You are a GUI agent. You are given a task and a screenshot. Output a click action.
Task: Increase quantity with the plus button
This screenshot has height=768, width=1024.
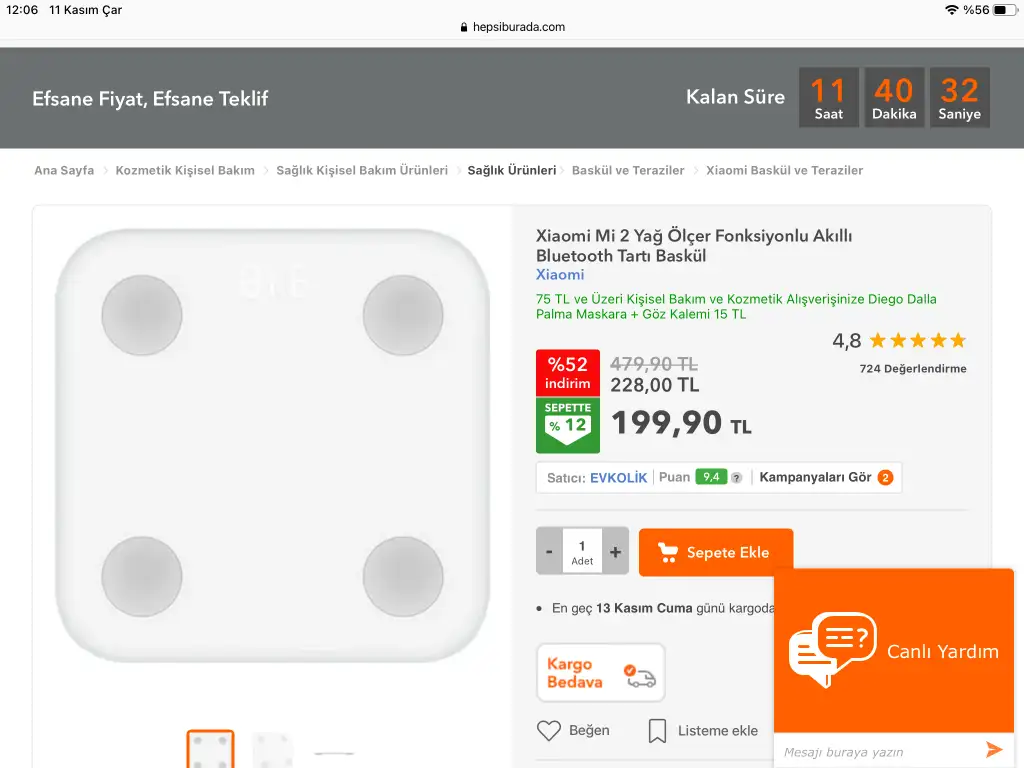point(615,551)
